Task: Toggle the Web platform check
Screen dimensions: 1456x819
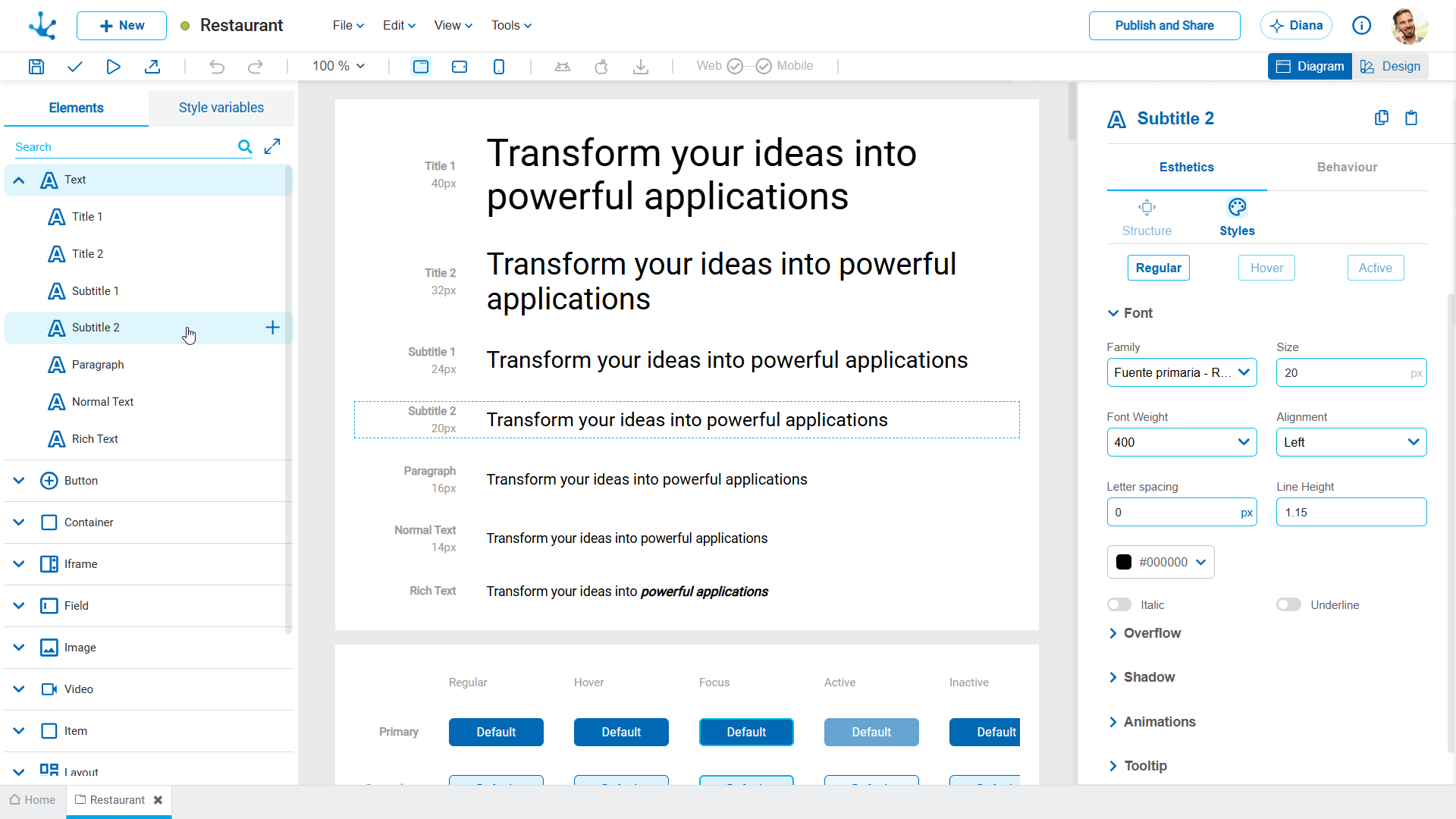Action: pyautogui.click(x=735, y=66)
